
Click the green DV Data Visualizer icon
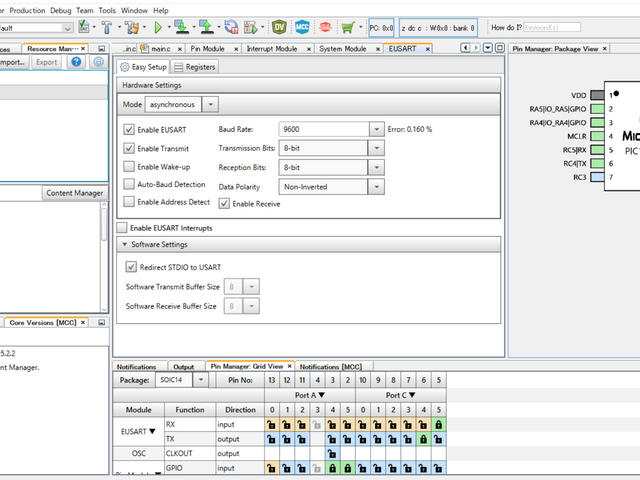click(x=278, y=28)
